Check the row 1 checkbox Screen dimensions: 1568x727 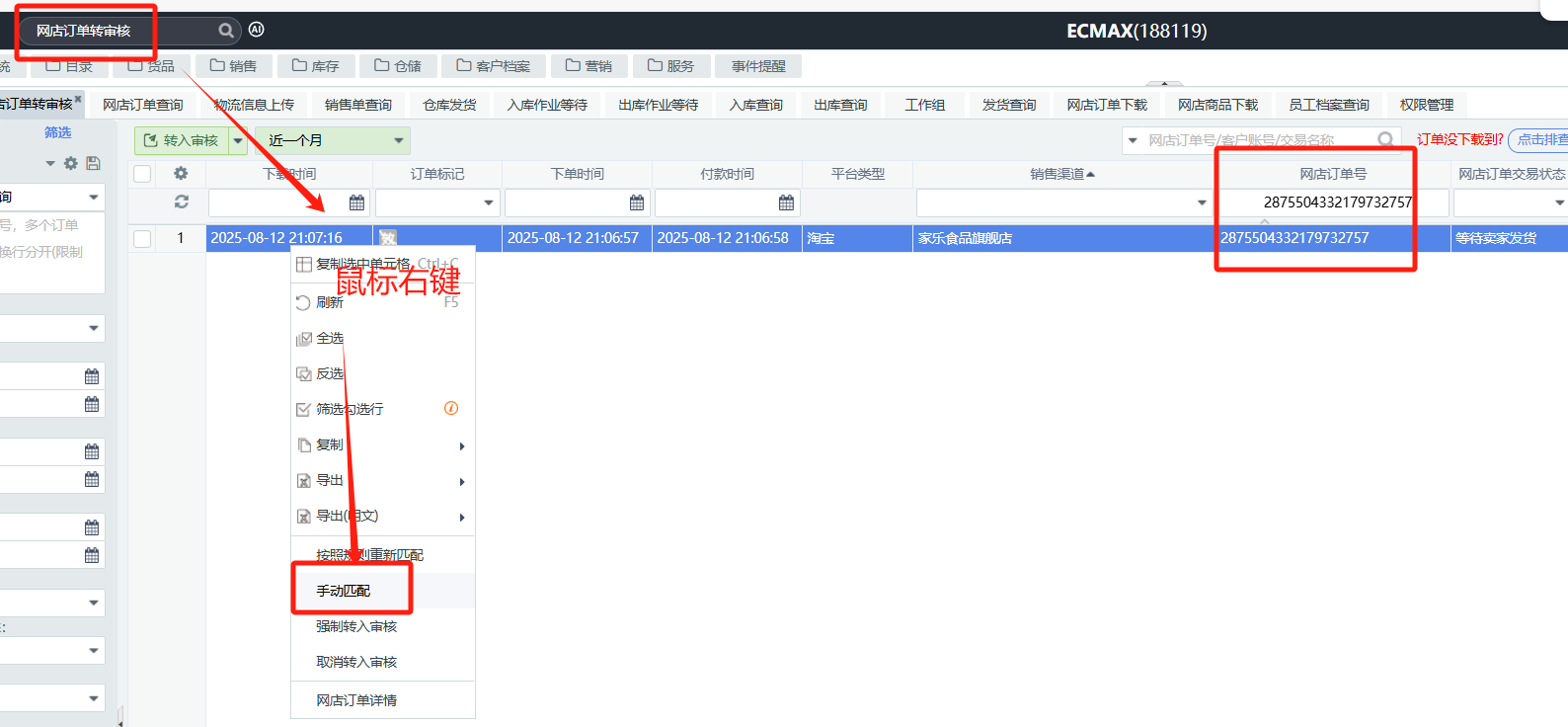tap(142, 238)
